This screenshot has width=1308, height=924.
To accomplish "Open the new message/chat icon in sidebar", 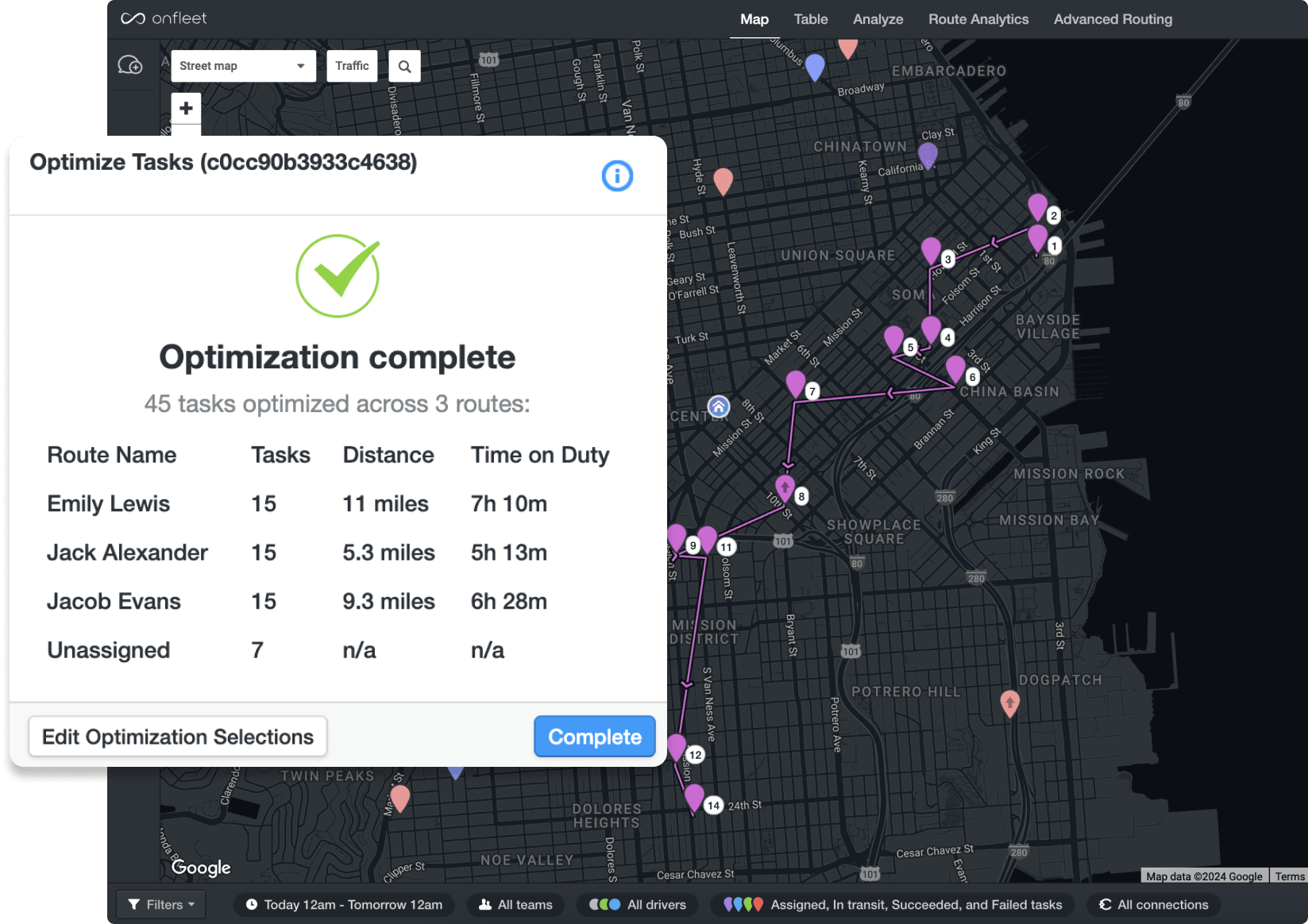I will tap(131, 64).
